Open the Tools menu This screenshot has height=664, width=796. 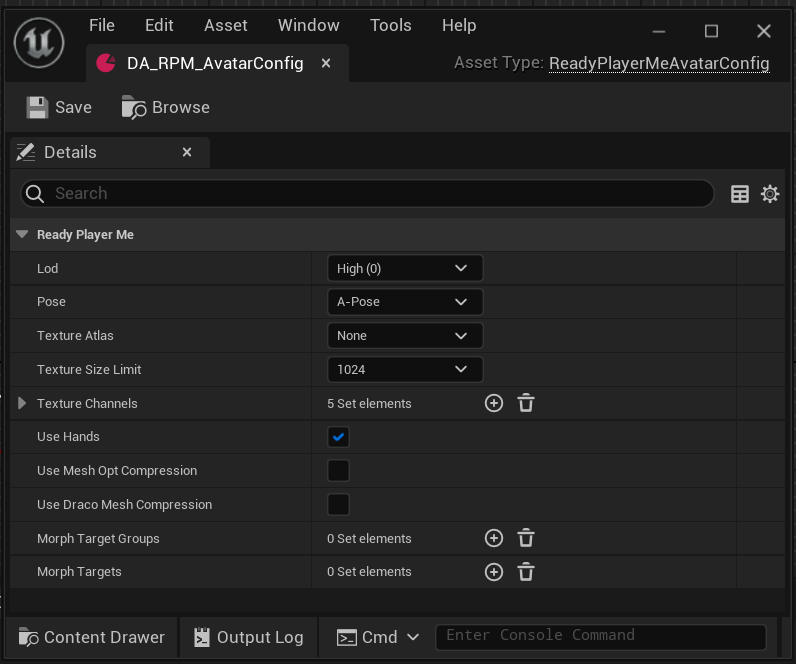click(x=390, y=25)
